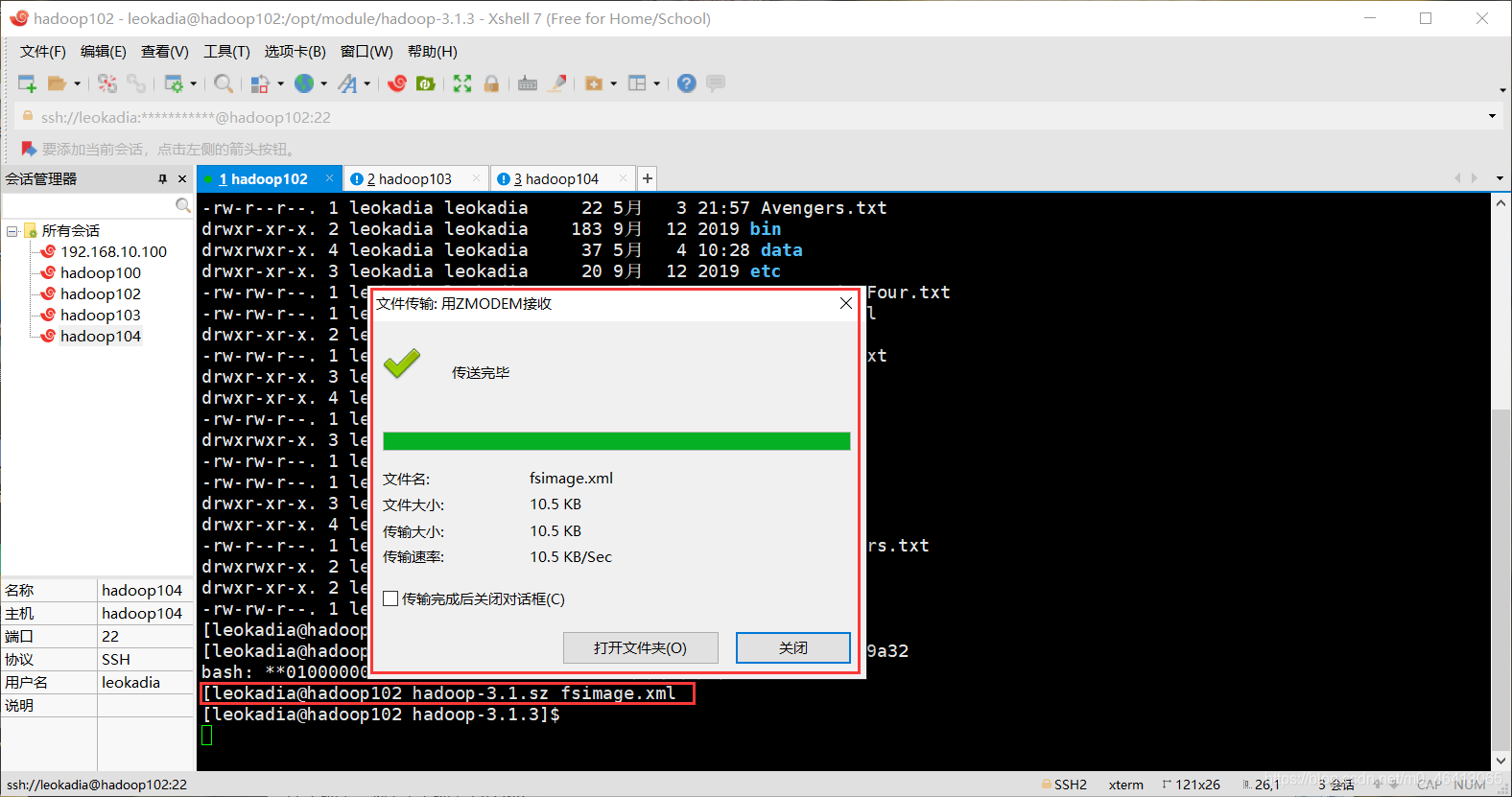Select hadoop100 session in tree
This screenshot has height=797, width=1512.
(100, 273)
